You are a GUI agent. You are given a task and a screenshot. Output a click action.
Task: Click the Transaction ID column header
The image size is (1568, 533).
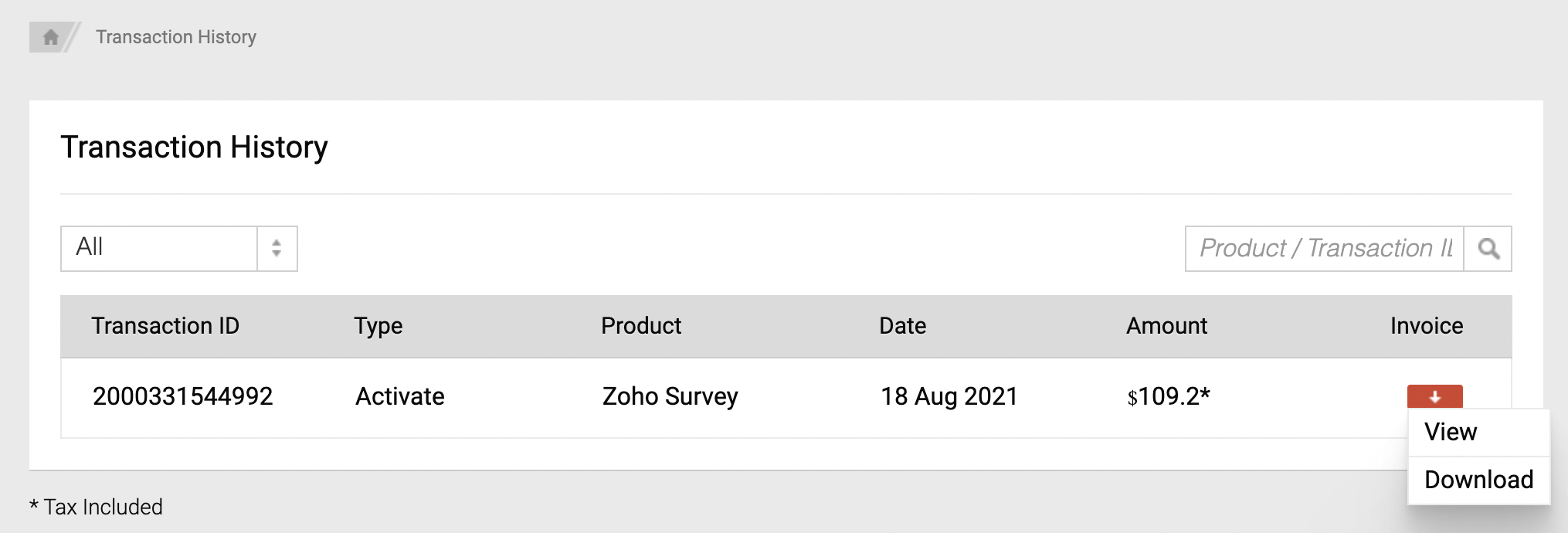point(165,326)
